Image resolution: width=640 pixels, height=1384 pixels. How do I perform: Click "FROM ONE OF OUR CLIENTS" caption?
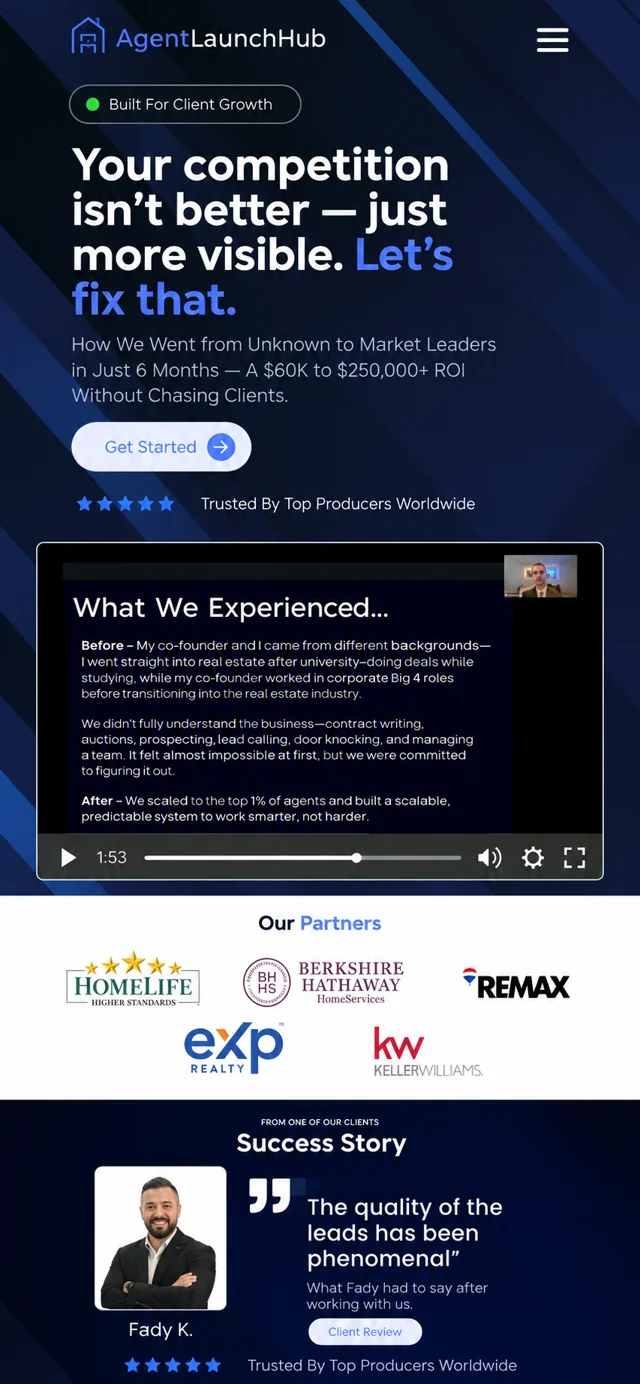pos(320,1122)
